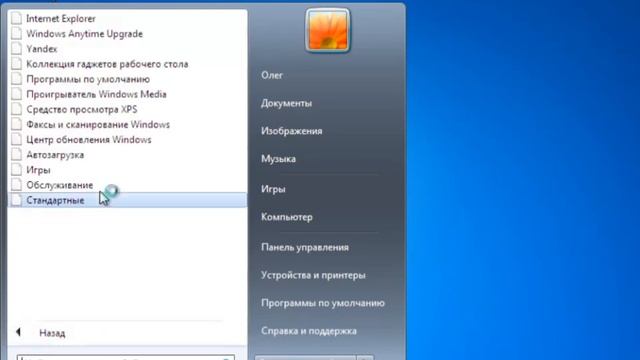Open Документы in the right pane
Screen dimensions: 640x360
click(286, 103)
